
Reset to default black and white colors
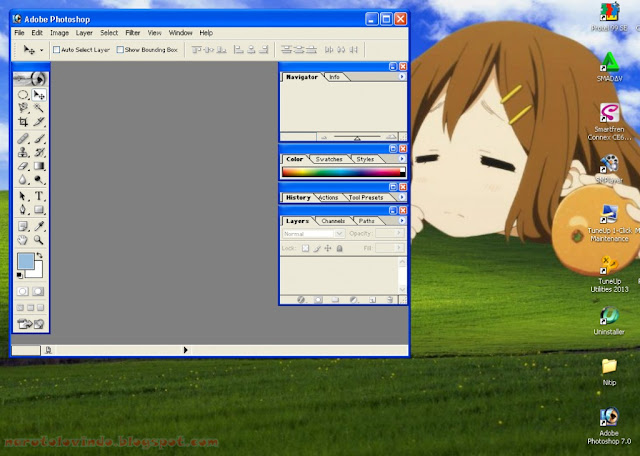[x=20, y=276]
